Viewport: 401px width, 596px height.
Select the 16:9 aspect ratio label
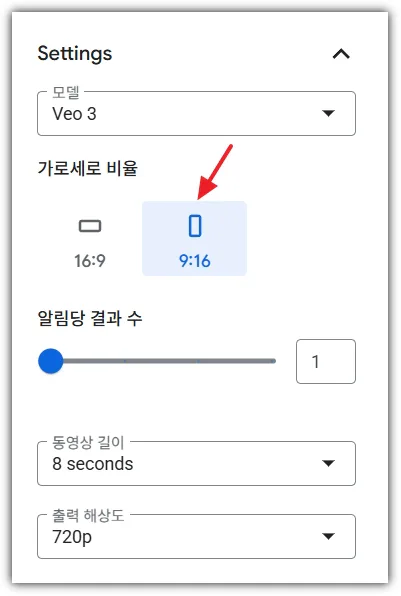point(90,261)
